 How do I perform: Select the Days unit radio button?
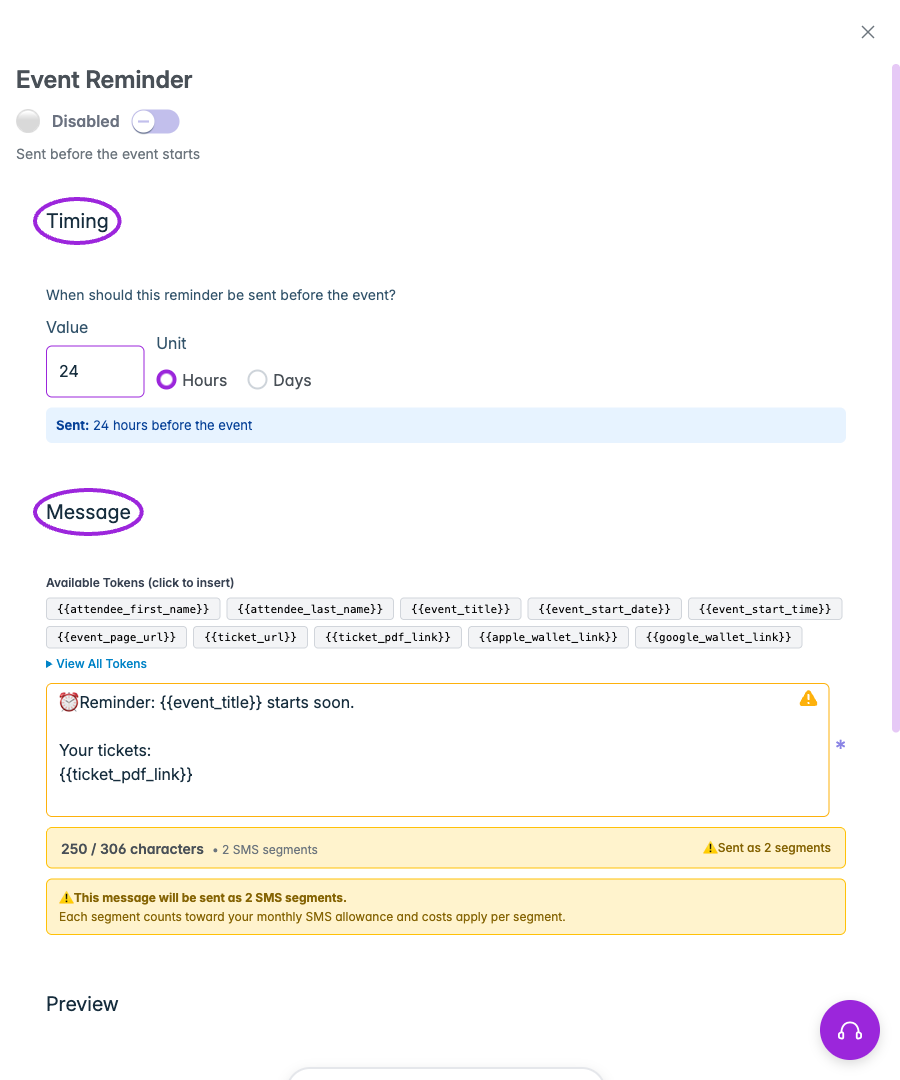click(x=257, y=380)
